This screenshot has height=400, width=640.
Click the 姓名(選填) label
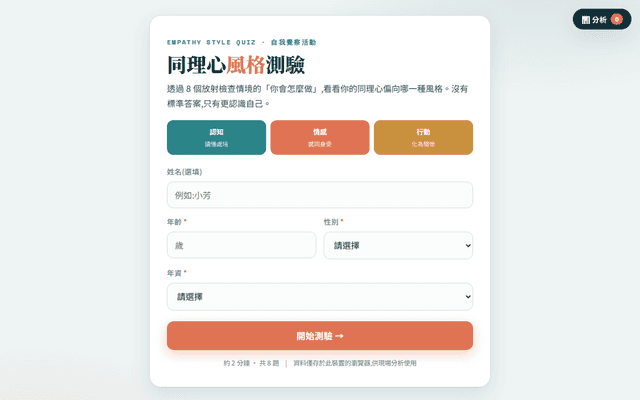pyautogui.click(x=184, y=172)
